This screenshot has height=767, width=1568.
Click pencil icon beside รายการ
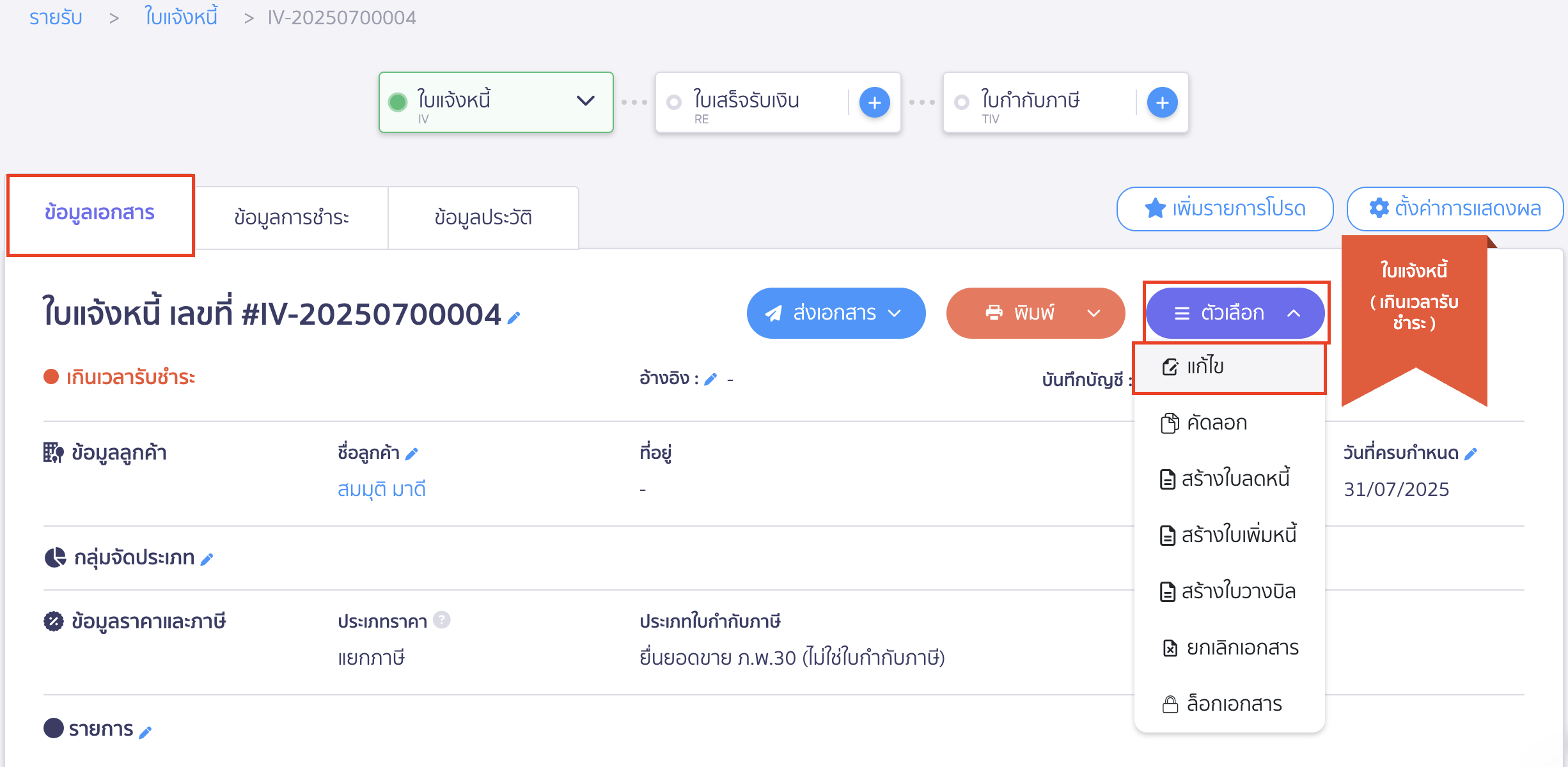click(145, 732)
